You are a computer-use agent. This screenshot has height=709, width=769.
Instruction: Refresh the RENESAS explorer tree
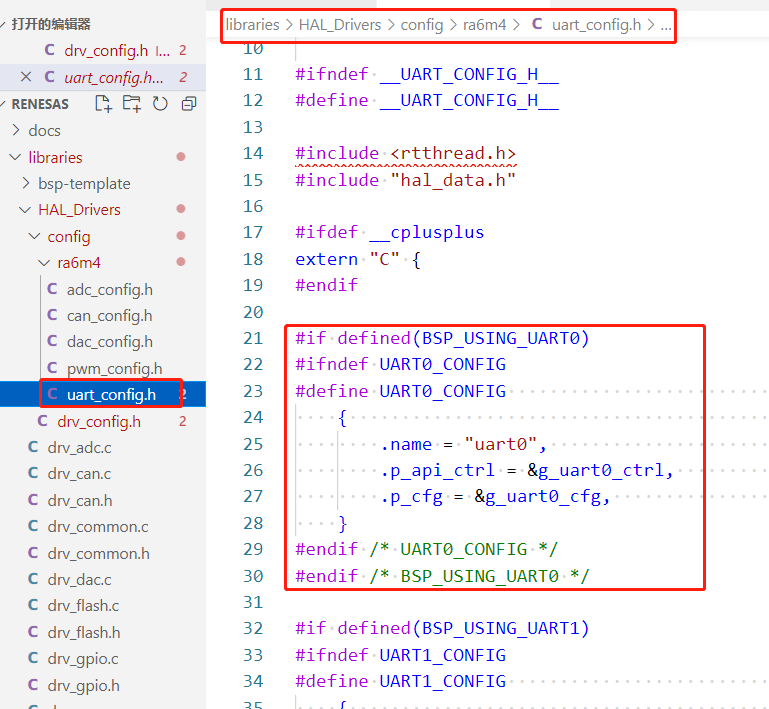coord(160,104)
